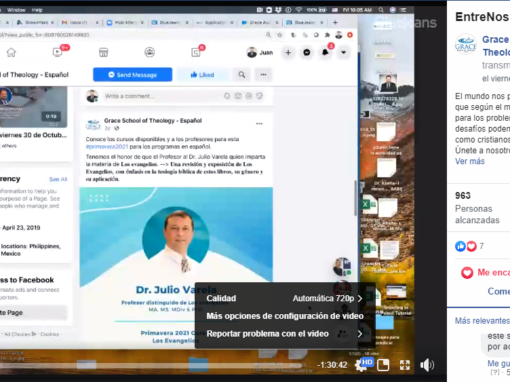Expand the description with Ver más

click(470, 161)
